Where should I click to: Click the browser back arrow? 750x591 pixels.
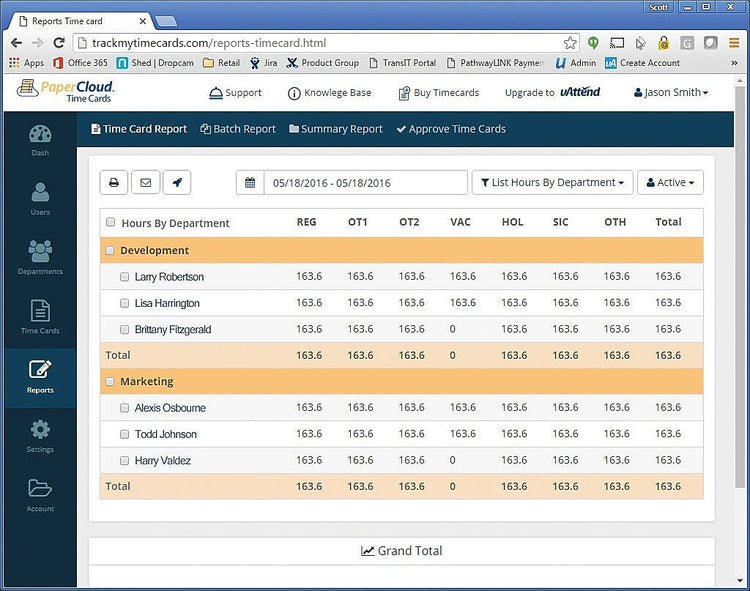coord(16,43)
